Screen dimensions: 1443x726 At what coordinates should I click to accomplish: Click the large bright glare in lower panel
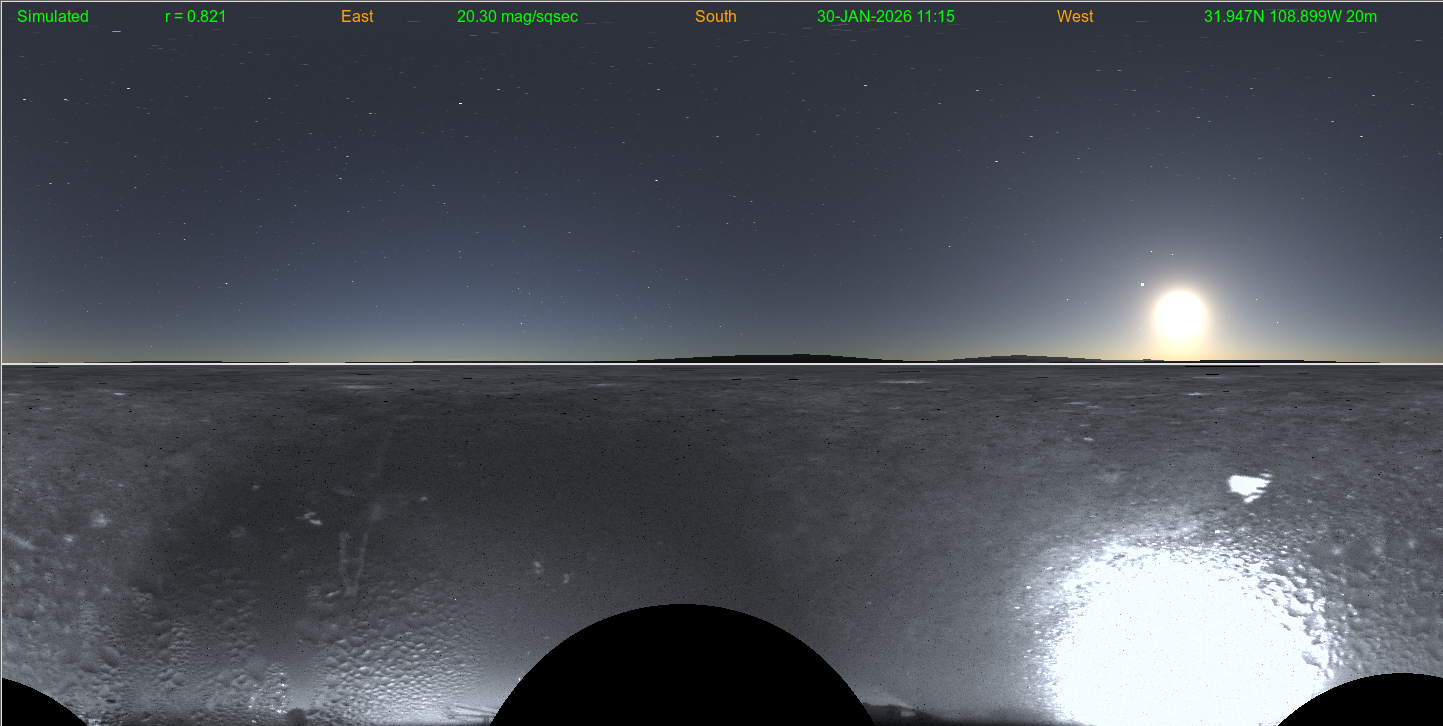[1180, 620]
